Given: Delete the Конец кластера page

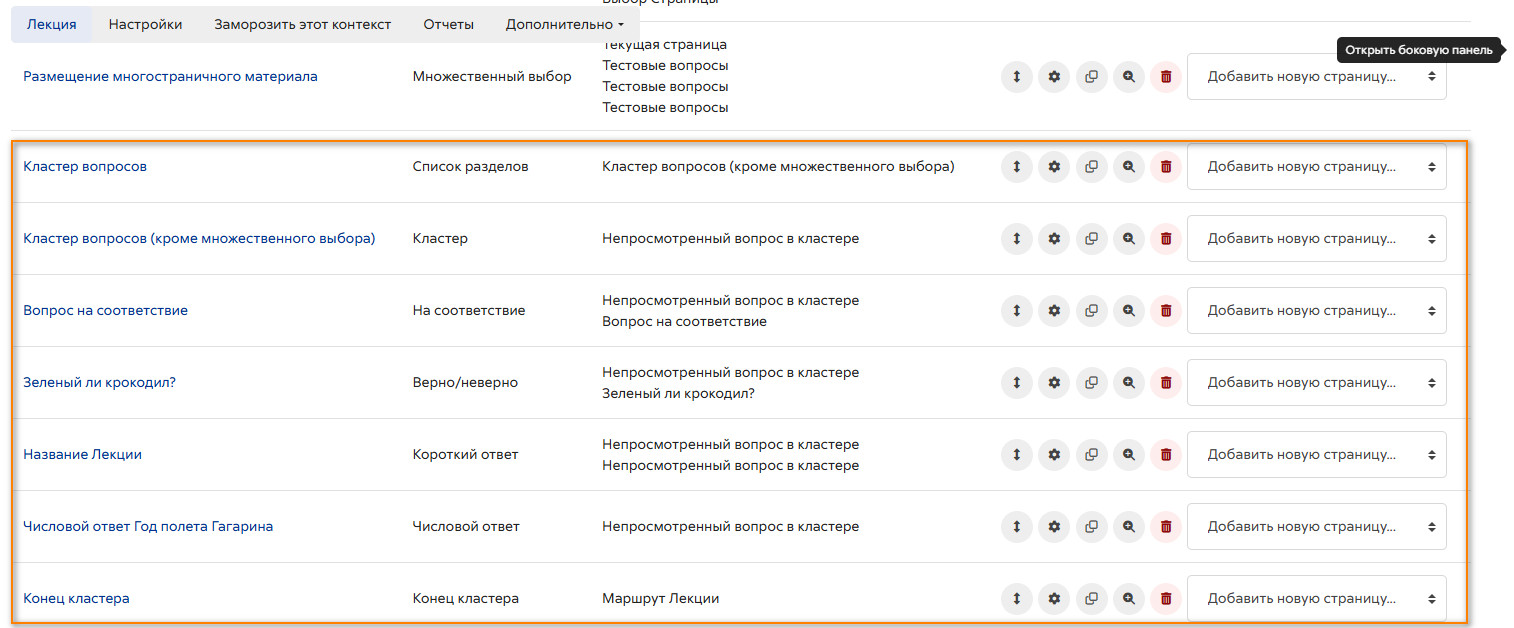Looking at the screenshot, I should (x=1166, y=599).
